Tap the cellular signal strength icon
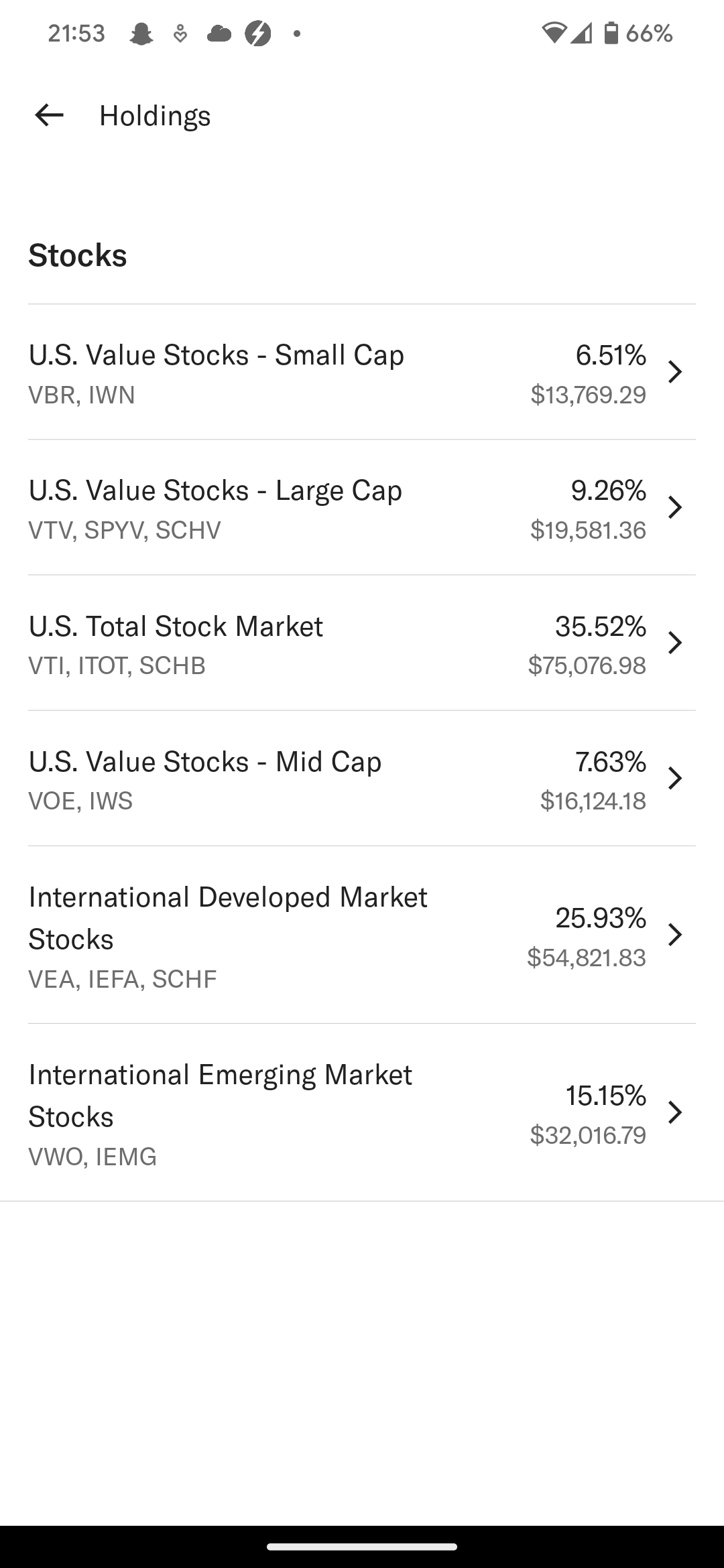The width and height of the screenshot is (724, 1568). click(x=582, y=33)
